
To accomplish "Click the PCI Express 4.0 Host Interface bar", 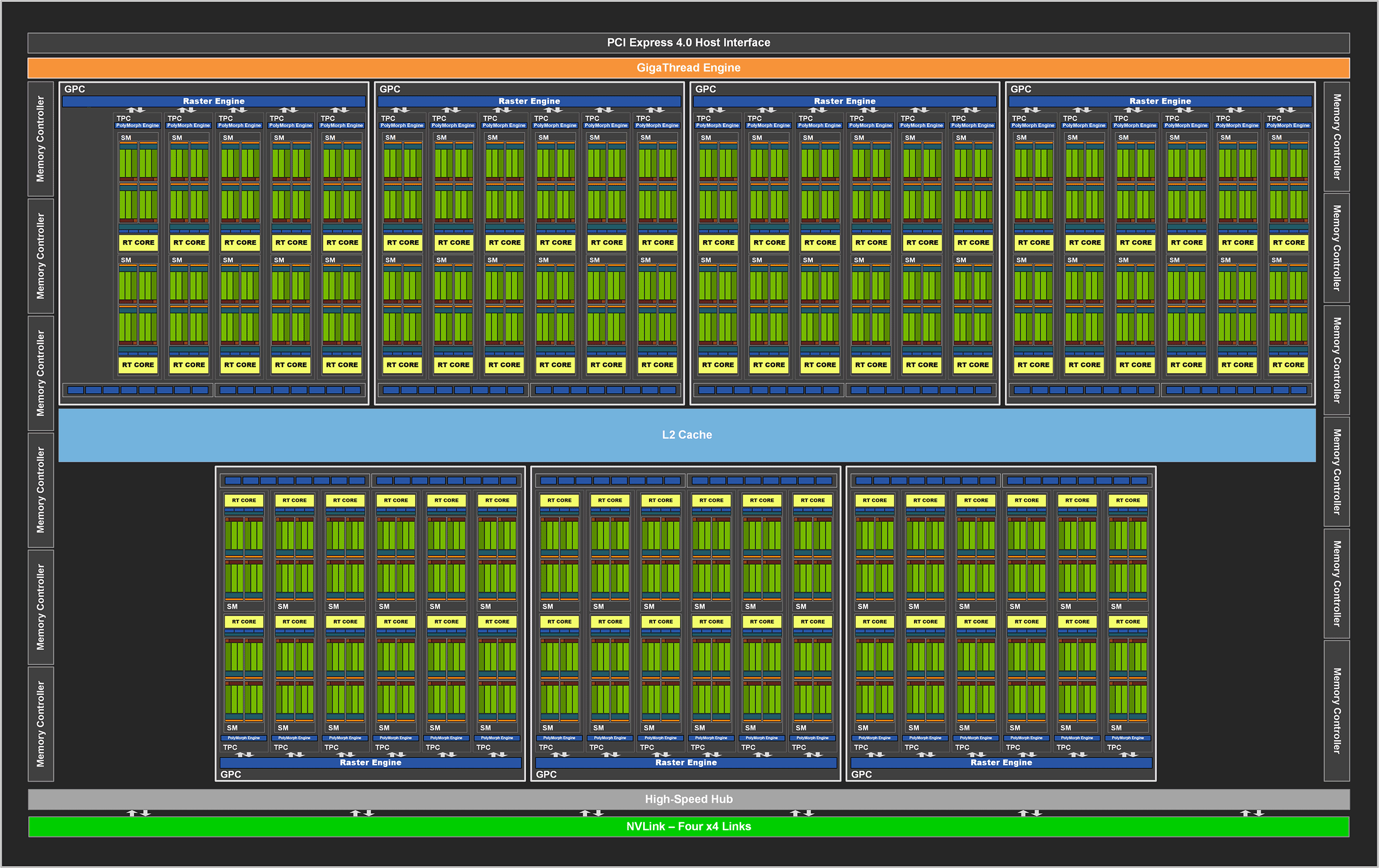I will pos(688,42).
